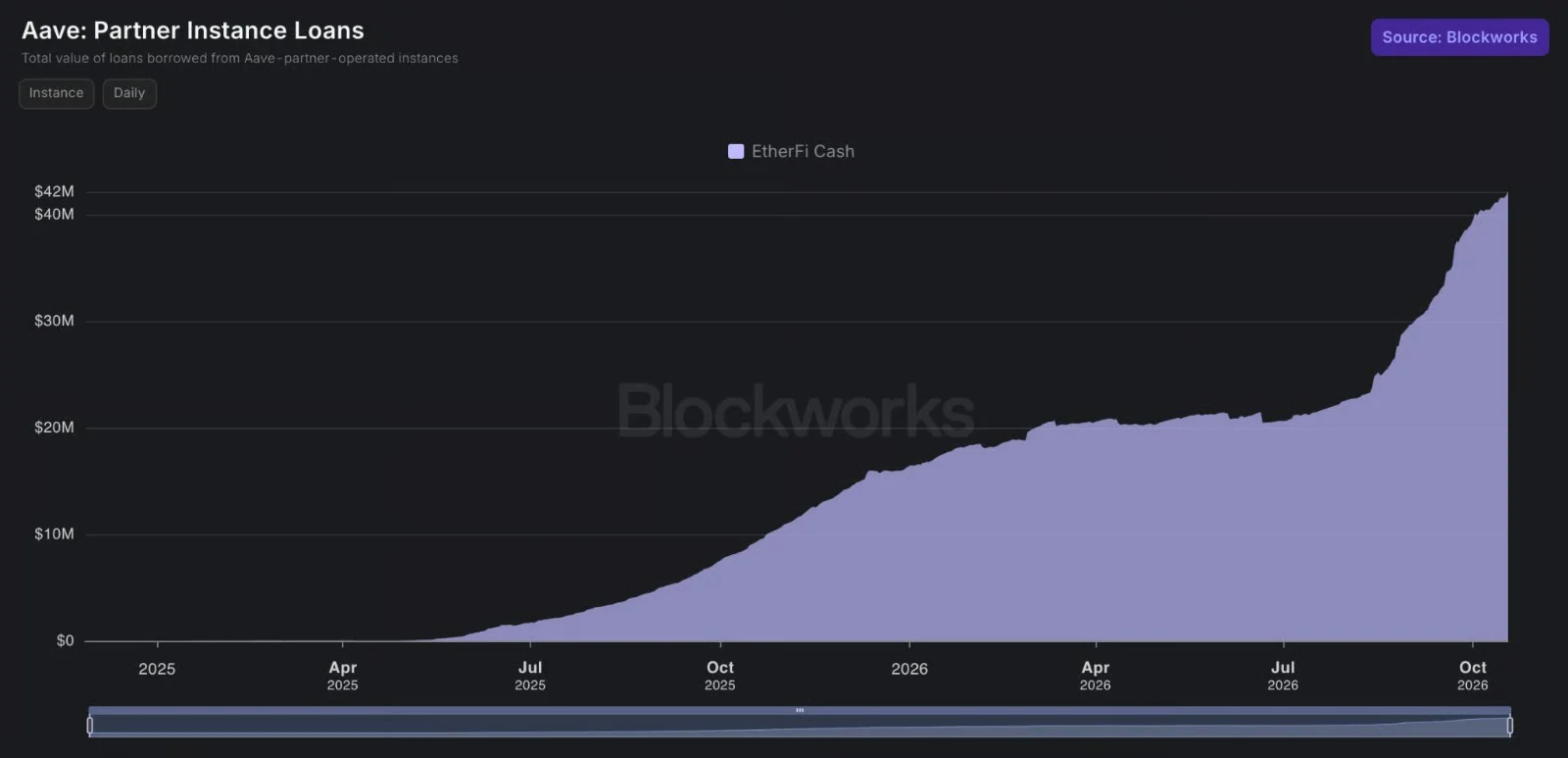
Task: Toggle the EtherFi Cash legend swatch
Action: pyautogui.click(x=736, y=151)
